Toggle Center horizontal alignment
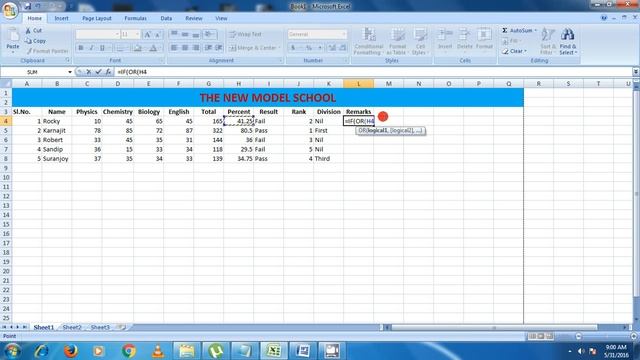This screenshot has height=360, width=640. (185, 48)
